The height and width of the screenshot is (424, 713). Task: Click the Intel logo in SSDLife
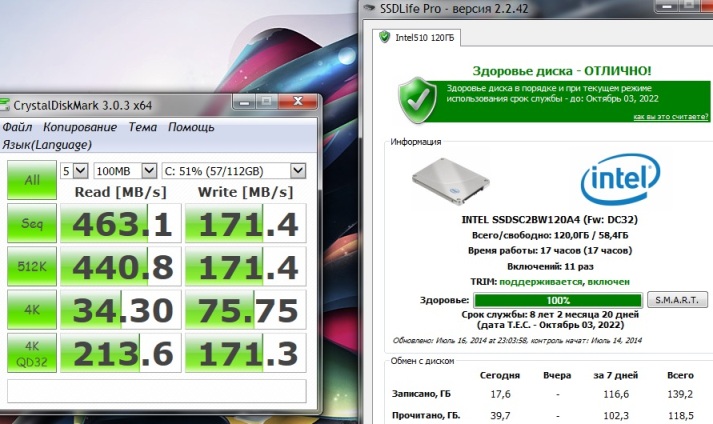(x=620, y=179)
